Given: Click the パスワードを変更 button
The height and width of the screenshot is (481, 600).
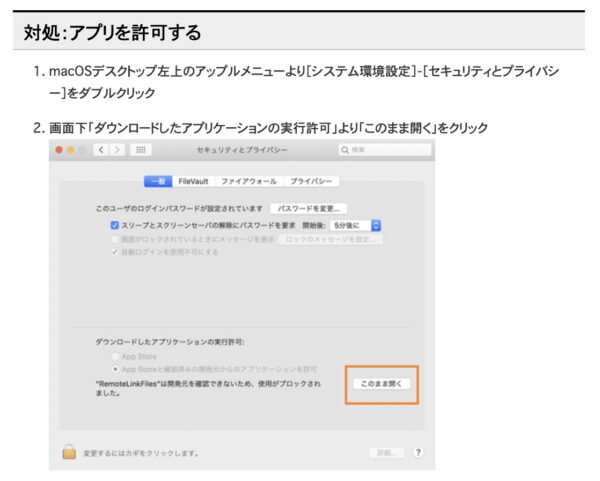Looking at the screenshot, I should click(308, 209).
